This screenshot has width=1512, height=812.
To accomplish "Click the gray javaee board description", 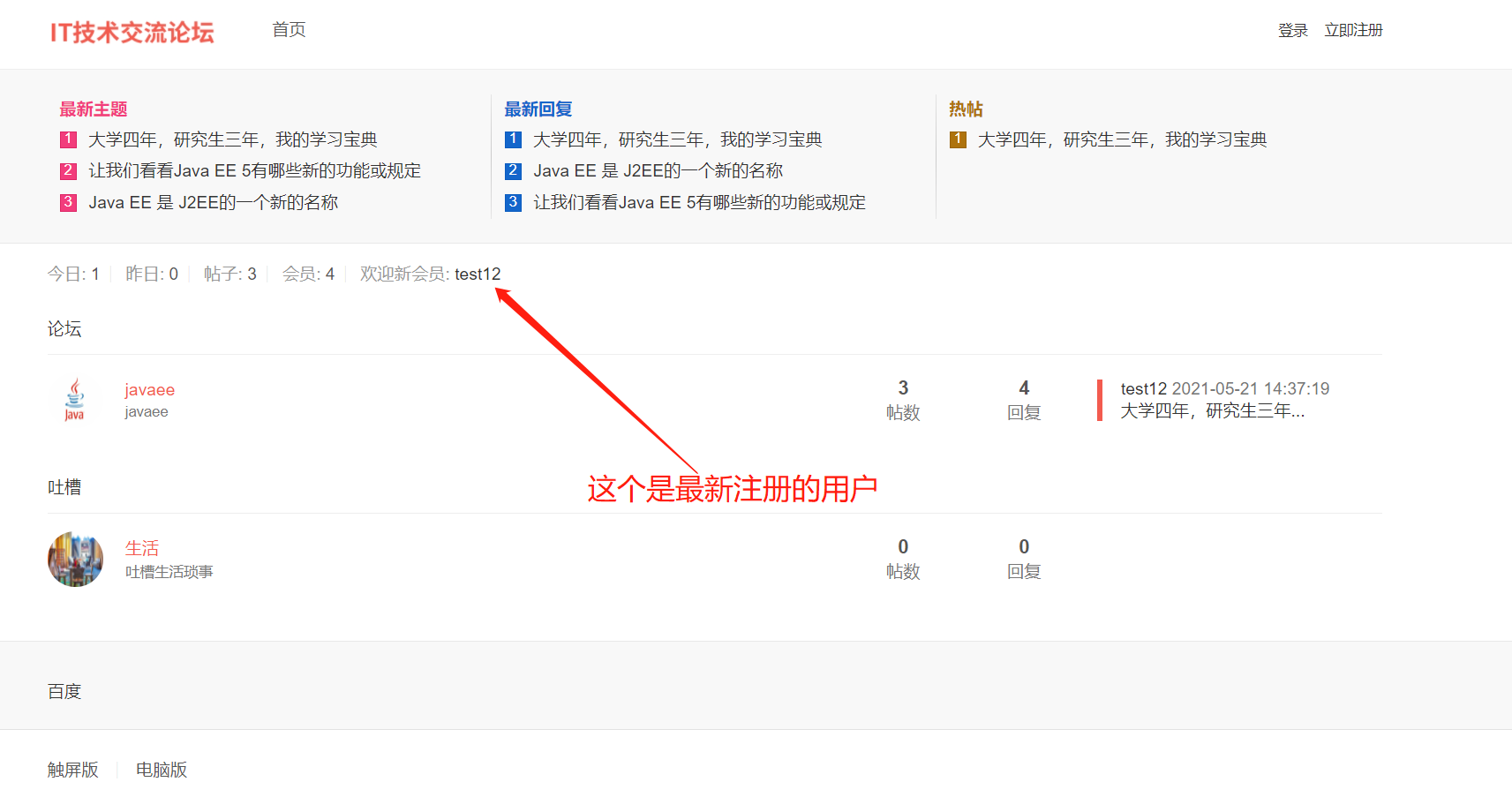I will click(x=147, y=411).
